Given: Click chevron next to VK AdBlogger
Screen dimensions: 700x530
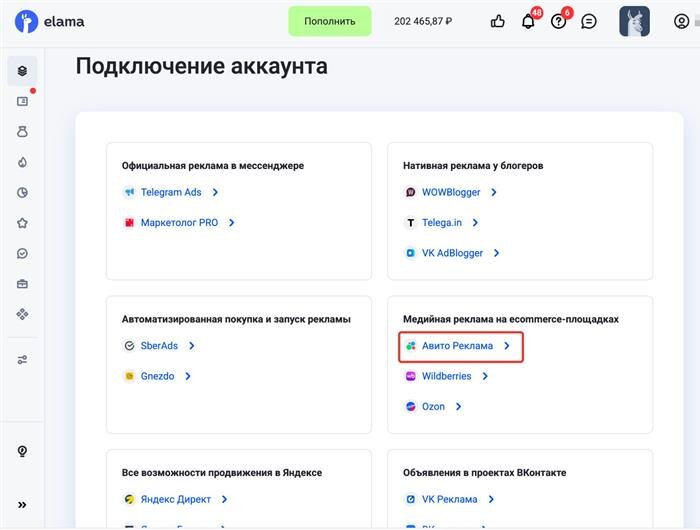Looking at the screenshot, I should click(x=496, y=253).
